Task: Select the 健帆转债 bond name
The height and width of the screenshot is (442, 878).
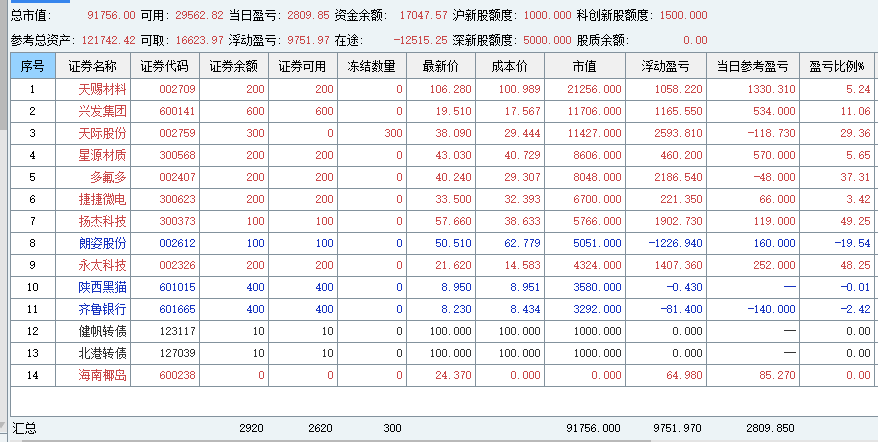Action: [x=102, y=332]
